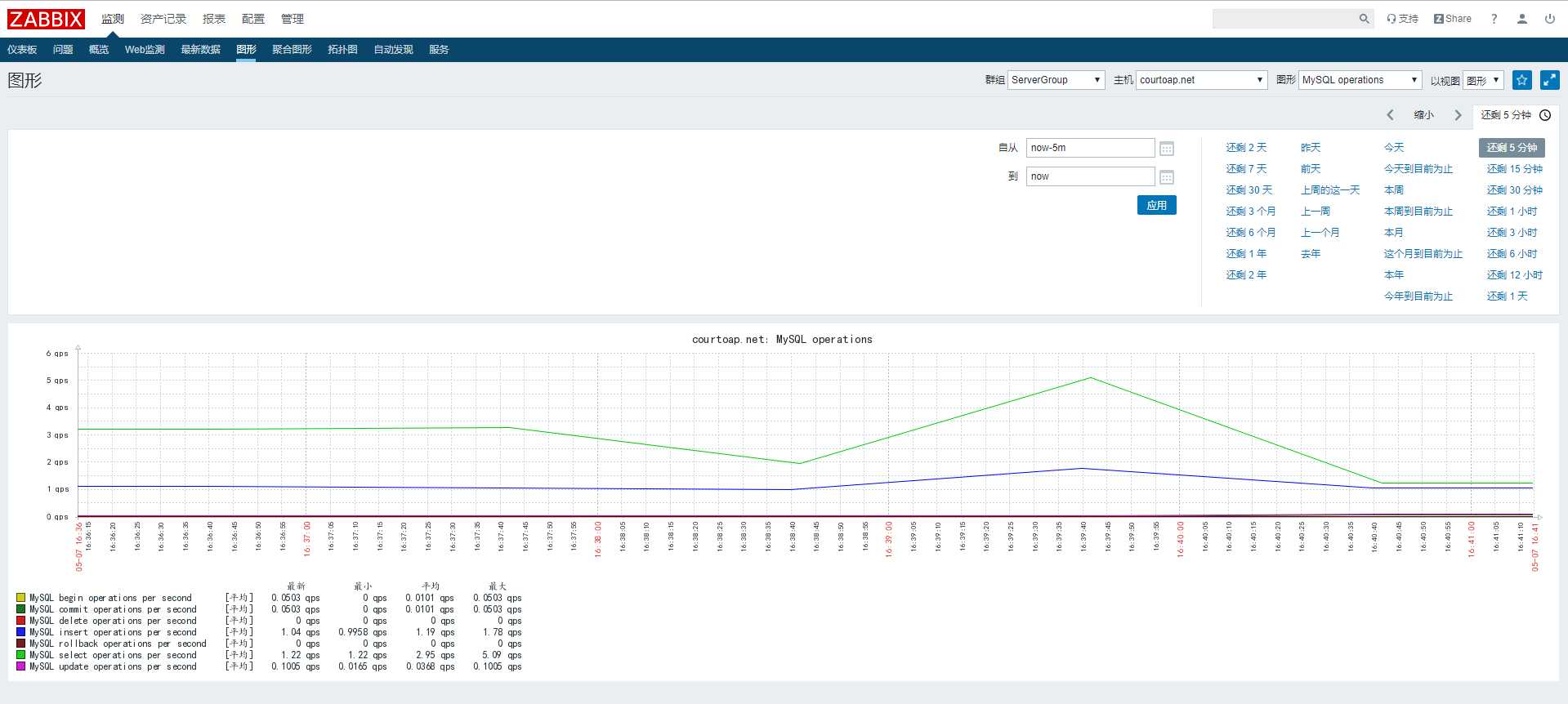Go to Screens submenu item
This screenshot has width=1568, height=704.
[x=292, y=50]
